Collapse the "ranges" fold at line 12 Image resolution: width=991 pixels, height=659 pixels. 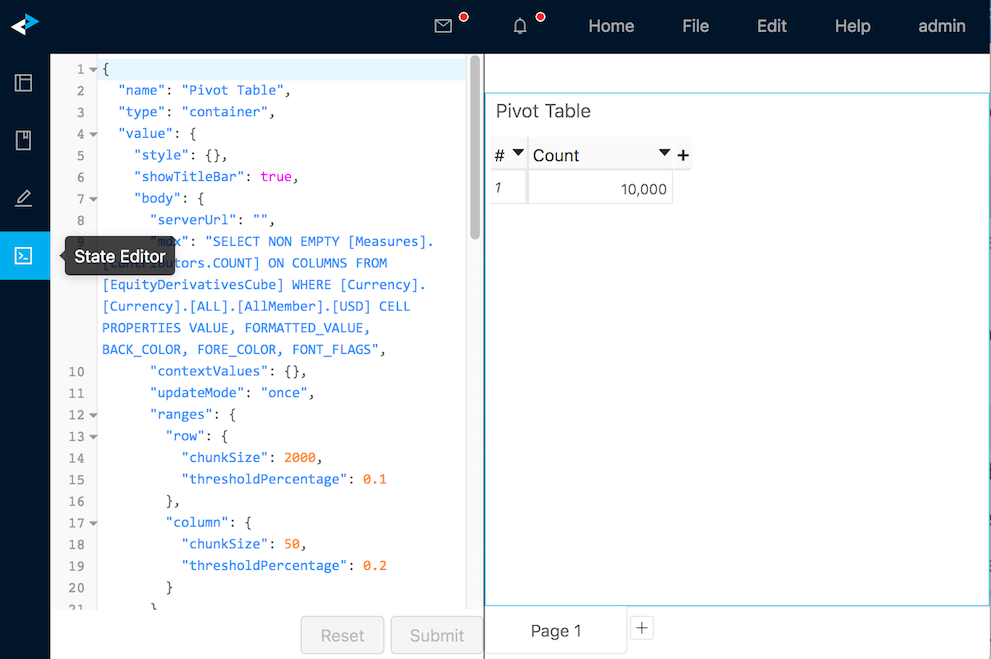94,415
